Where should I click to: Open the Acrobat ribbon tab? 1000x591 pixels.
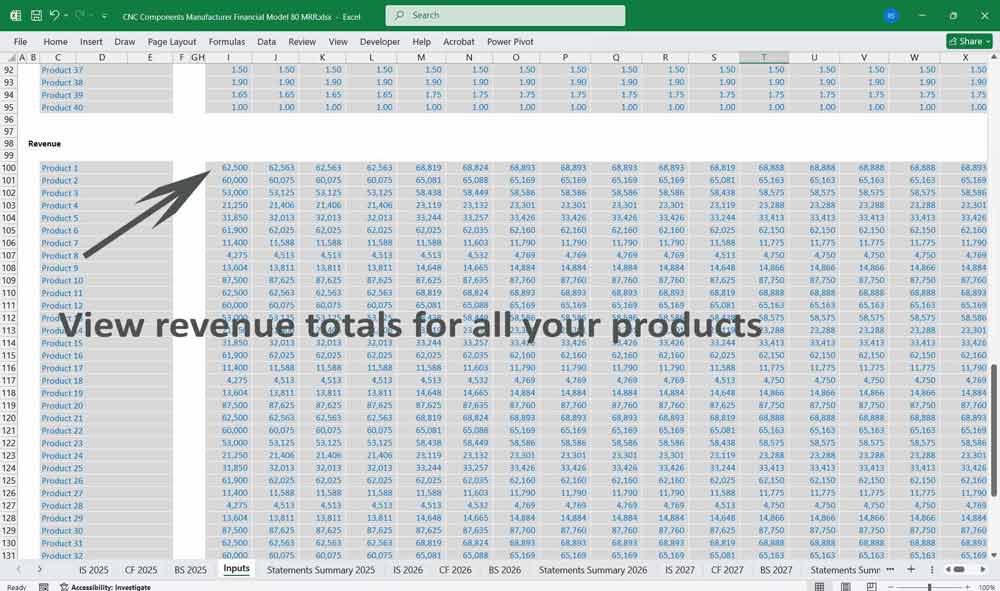tap(459, 41)
